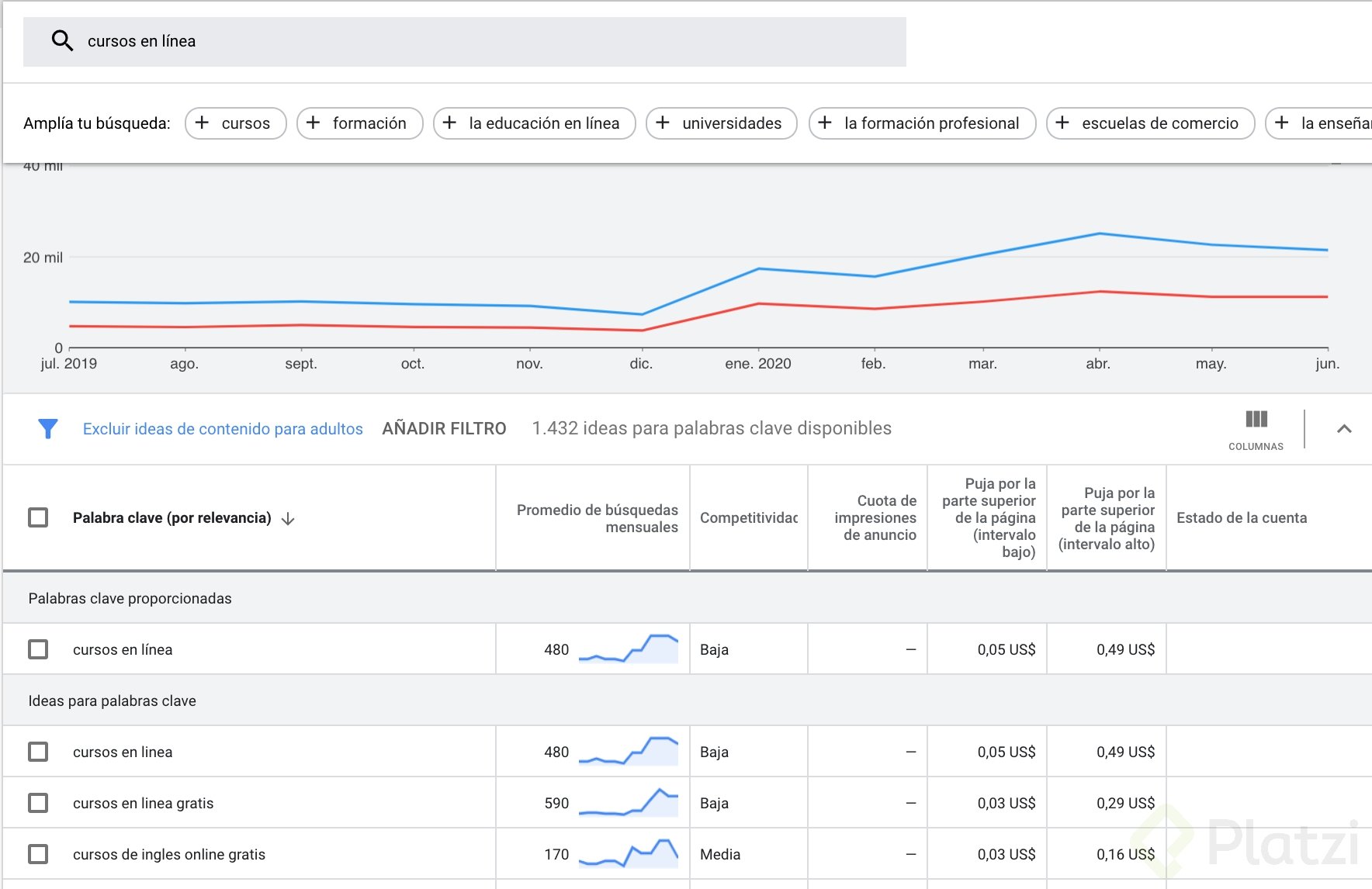Sort by Promedio de búsquedas mensuales column
1372x889 pixels.
(597, 518)
